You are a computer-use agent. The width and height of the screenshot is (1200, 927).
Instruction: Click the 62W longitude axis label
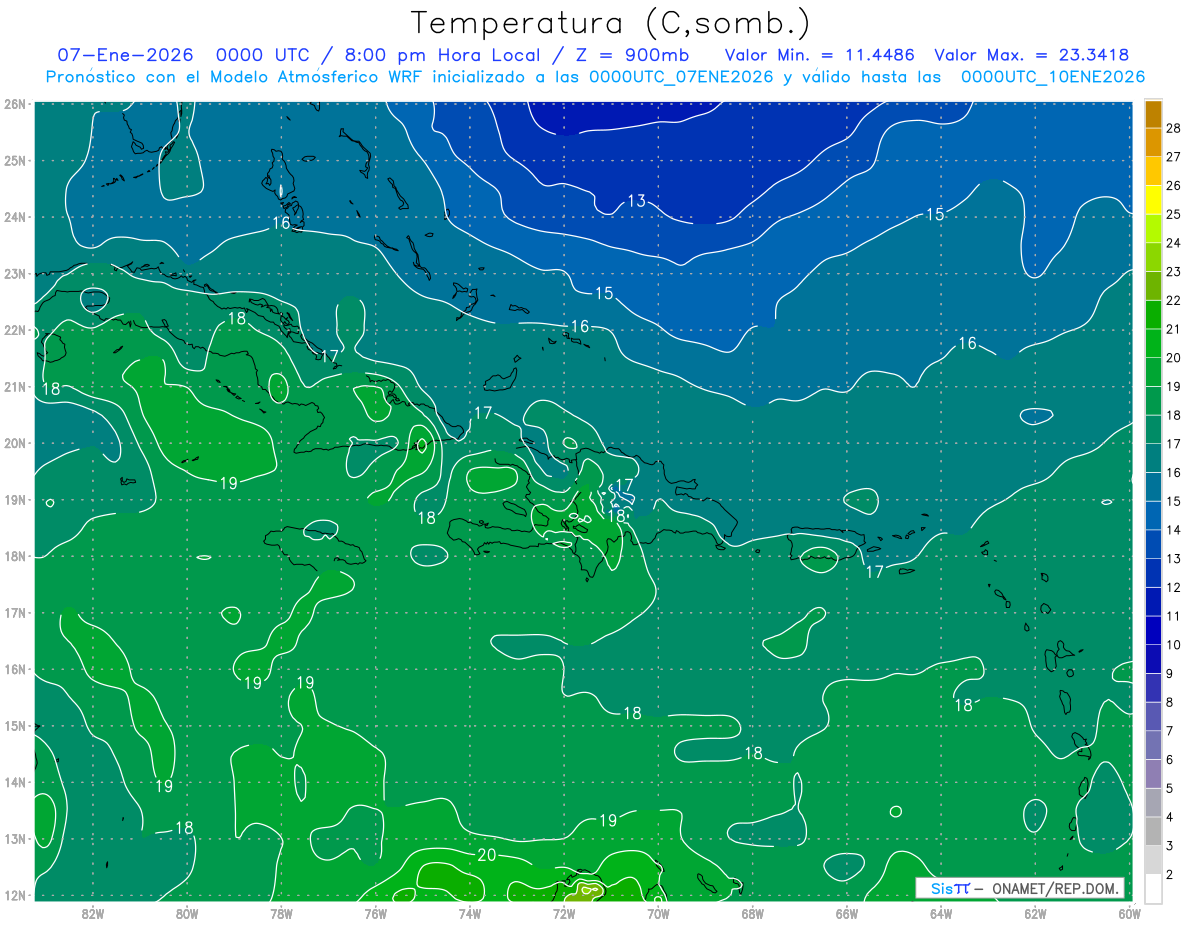[1035, 912]
